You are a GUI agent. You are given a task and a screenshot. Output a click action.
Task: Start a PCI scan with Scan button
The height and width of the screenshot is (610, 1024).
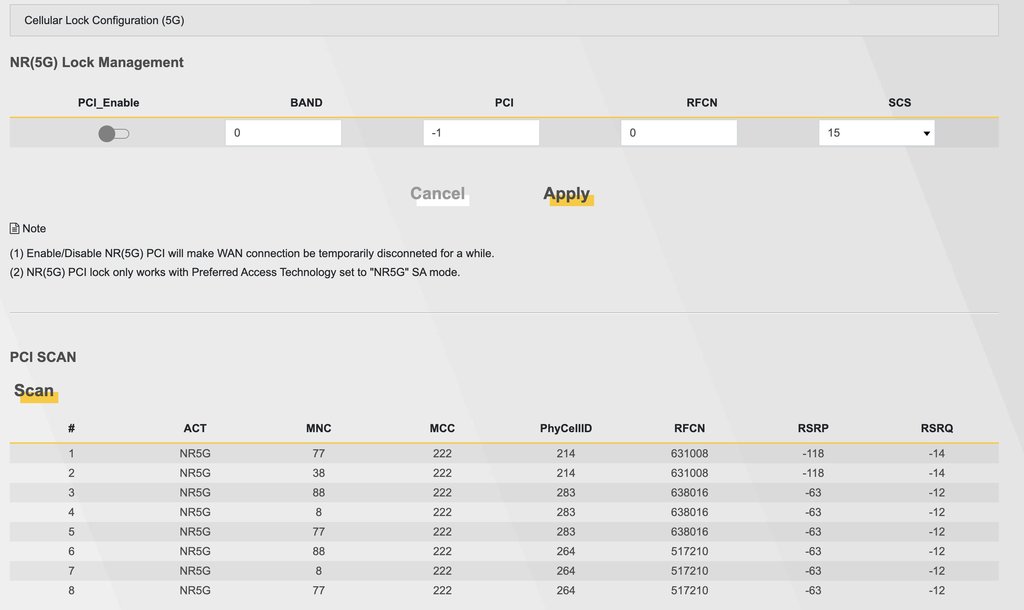[x=34, y=391]
